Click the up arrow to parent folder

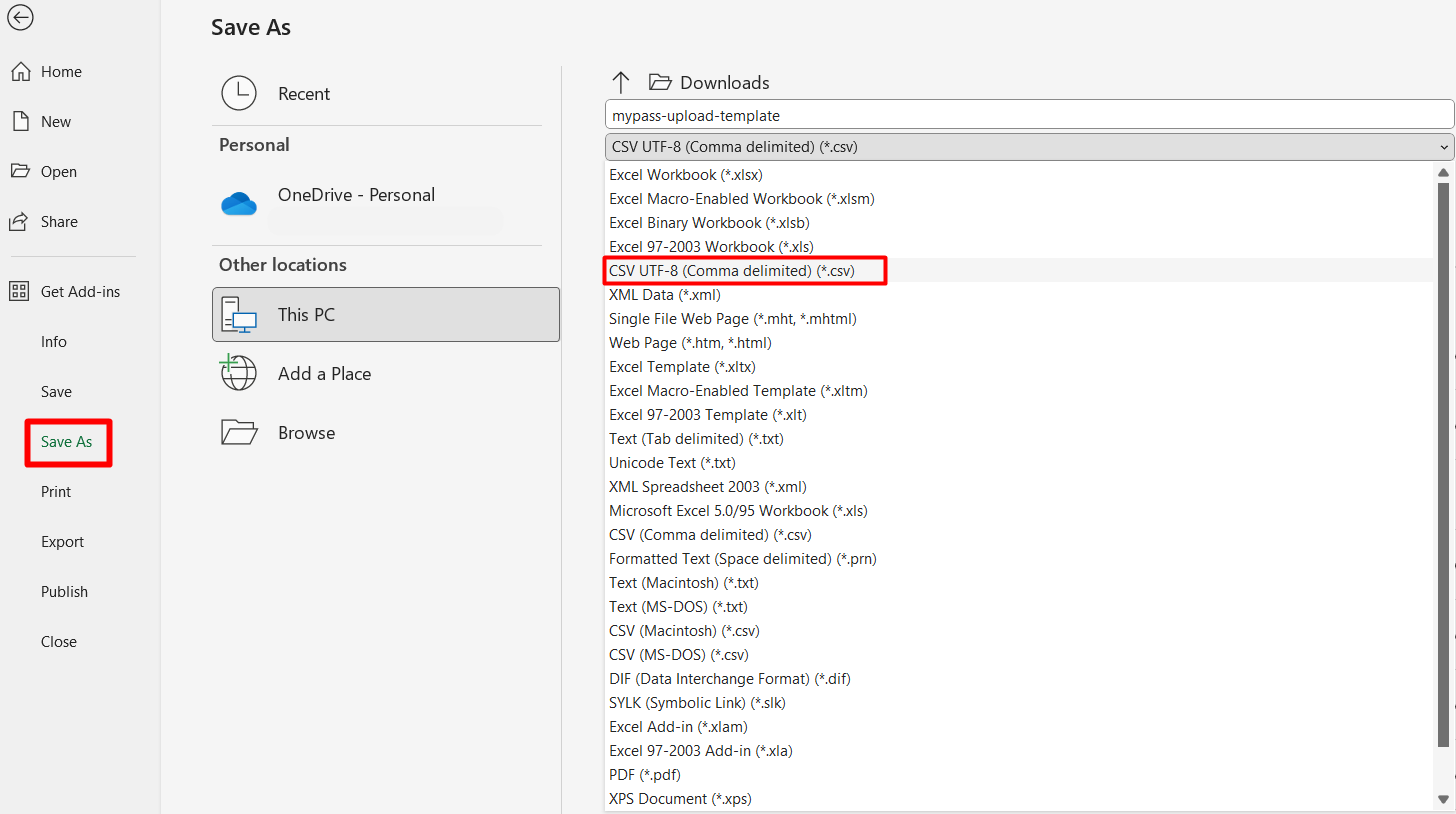pos(621,82)
